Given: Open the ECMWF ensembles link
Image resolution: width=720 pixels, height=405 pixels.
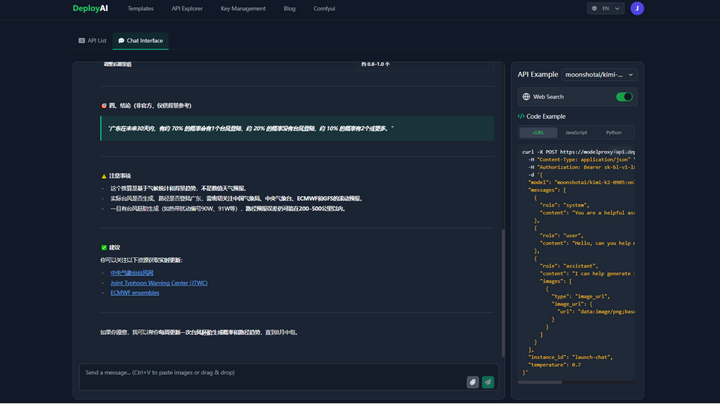Looking at the screenshot, I should click(x=135, y=292).
